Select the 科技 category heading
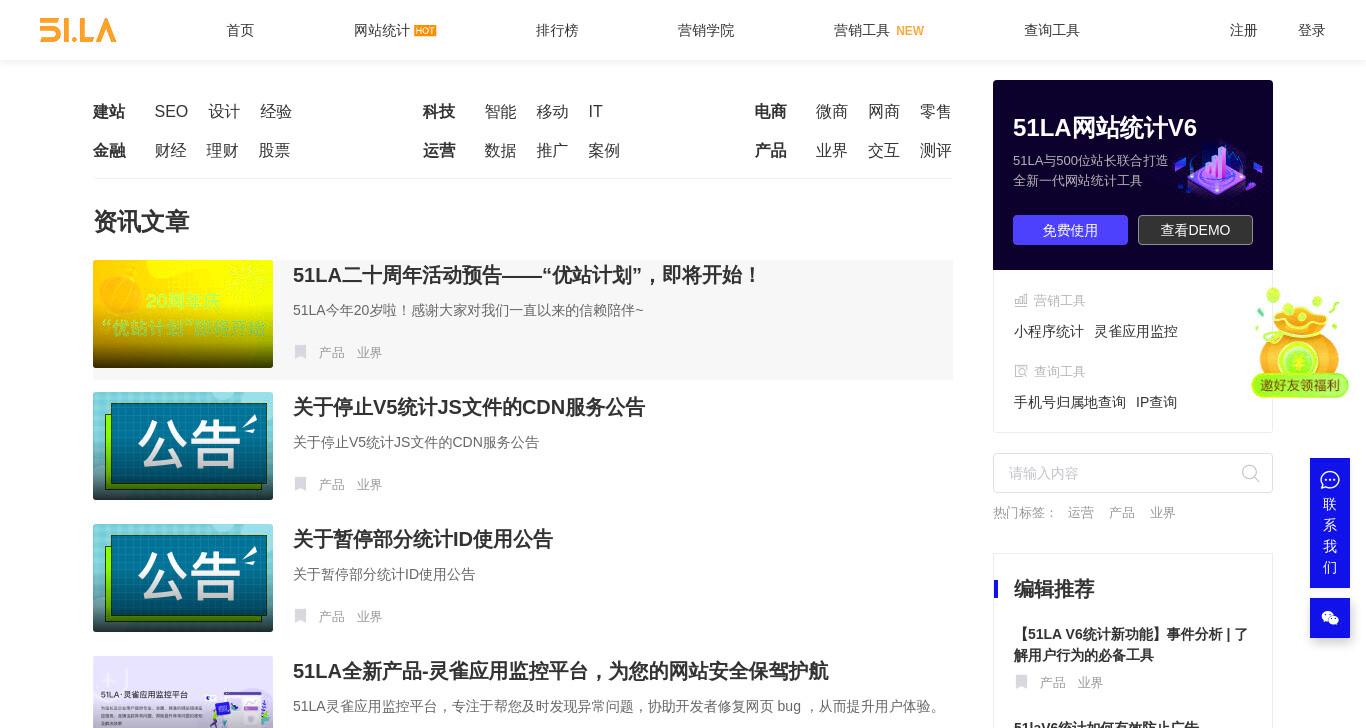Viewport: 1366px width, 728px height. [x=439, y=112]
